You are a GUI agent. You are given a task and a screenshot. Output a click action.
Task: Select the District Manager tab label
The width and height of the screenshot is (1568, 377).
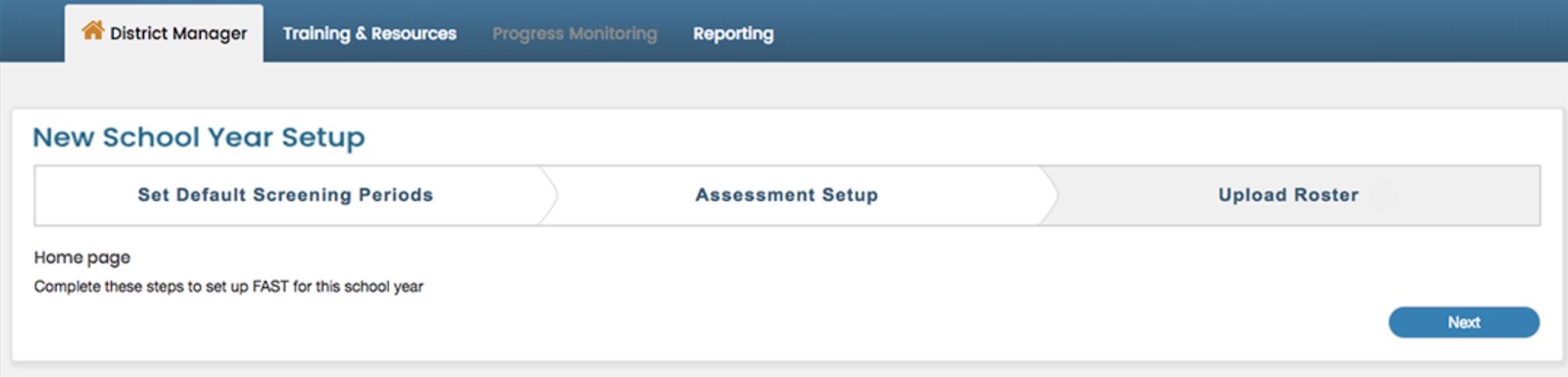pyautogui.click(x=178, y=33)
